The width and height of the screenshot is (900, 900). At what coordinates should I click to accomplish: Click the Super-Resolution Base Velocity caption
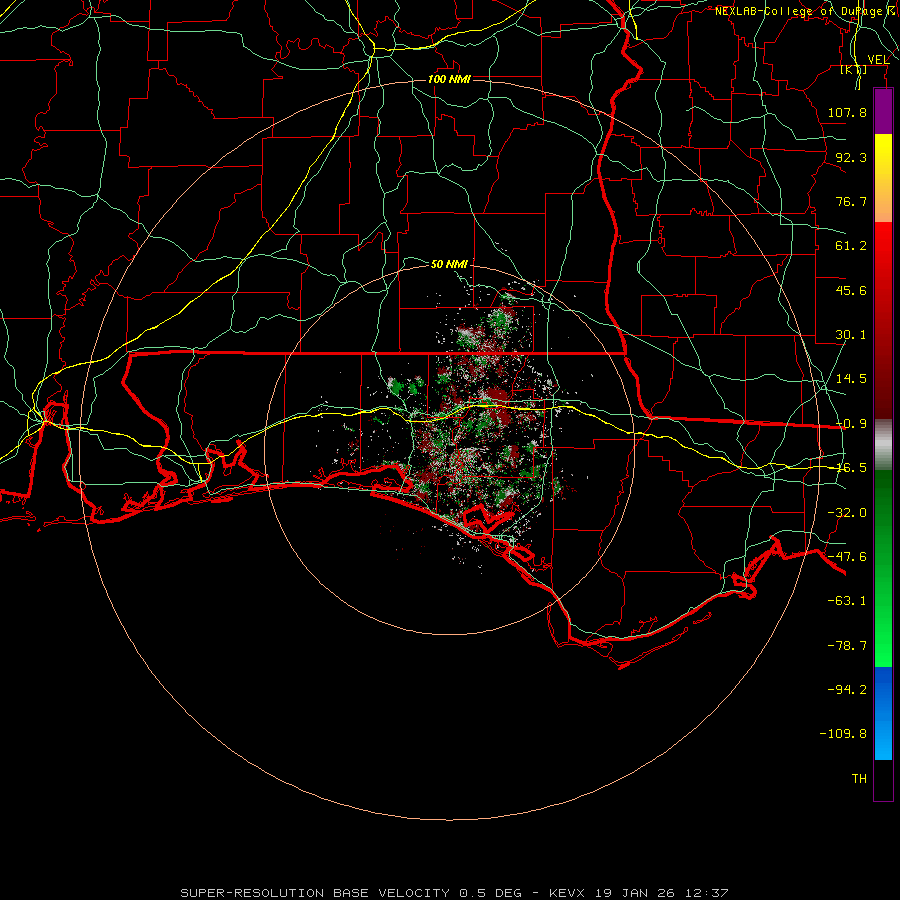click(454, 893)
